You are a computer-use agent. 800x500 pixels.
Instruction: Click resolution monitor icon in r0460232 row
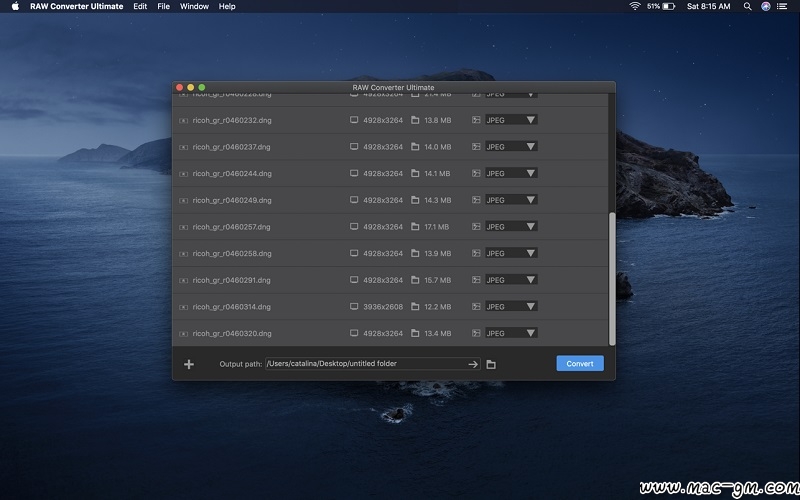point(354,120)
